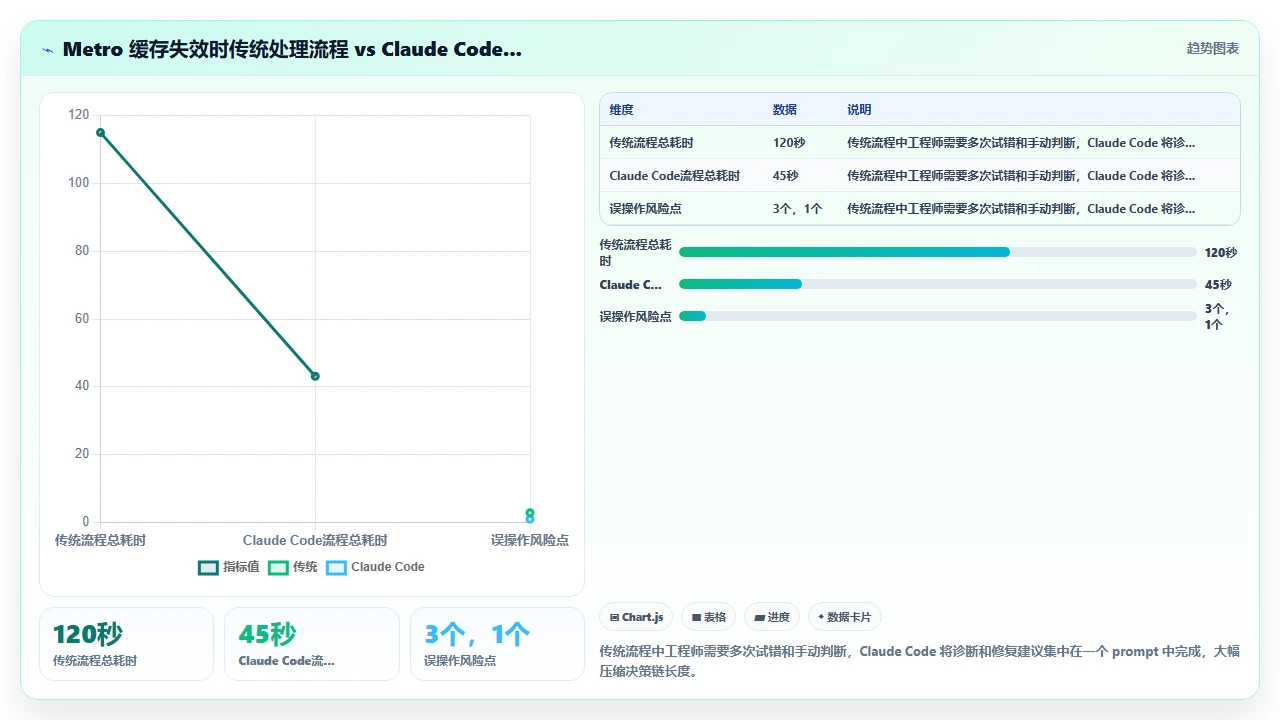Click the 误操作风险点 x-axis label
The image size is (1280, 720).
(530, 540)
